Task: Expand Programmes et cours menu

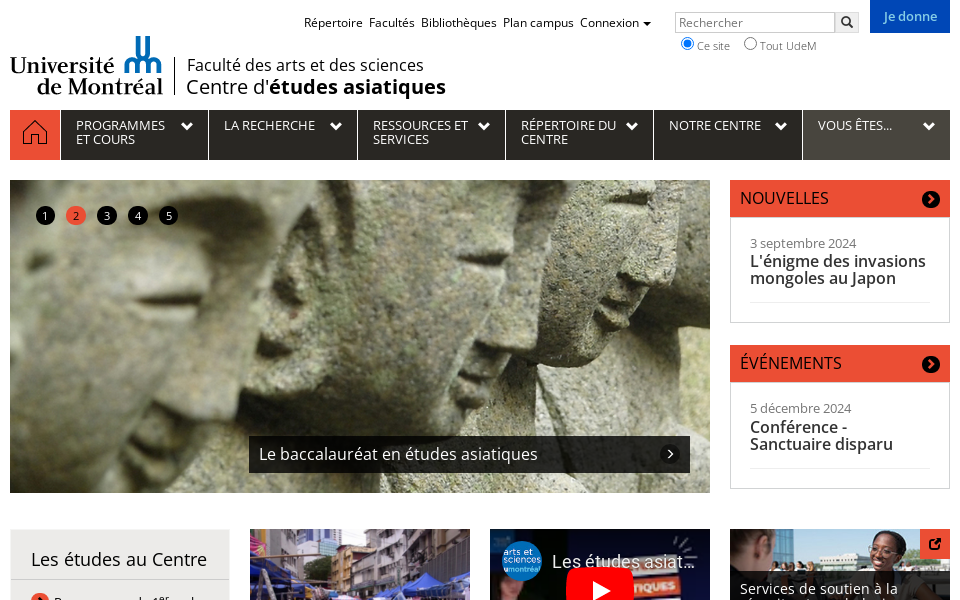Action: point(134,134)
